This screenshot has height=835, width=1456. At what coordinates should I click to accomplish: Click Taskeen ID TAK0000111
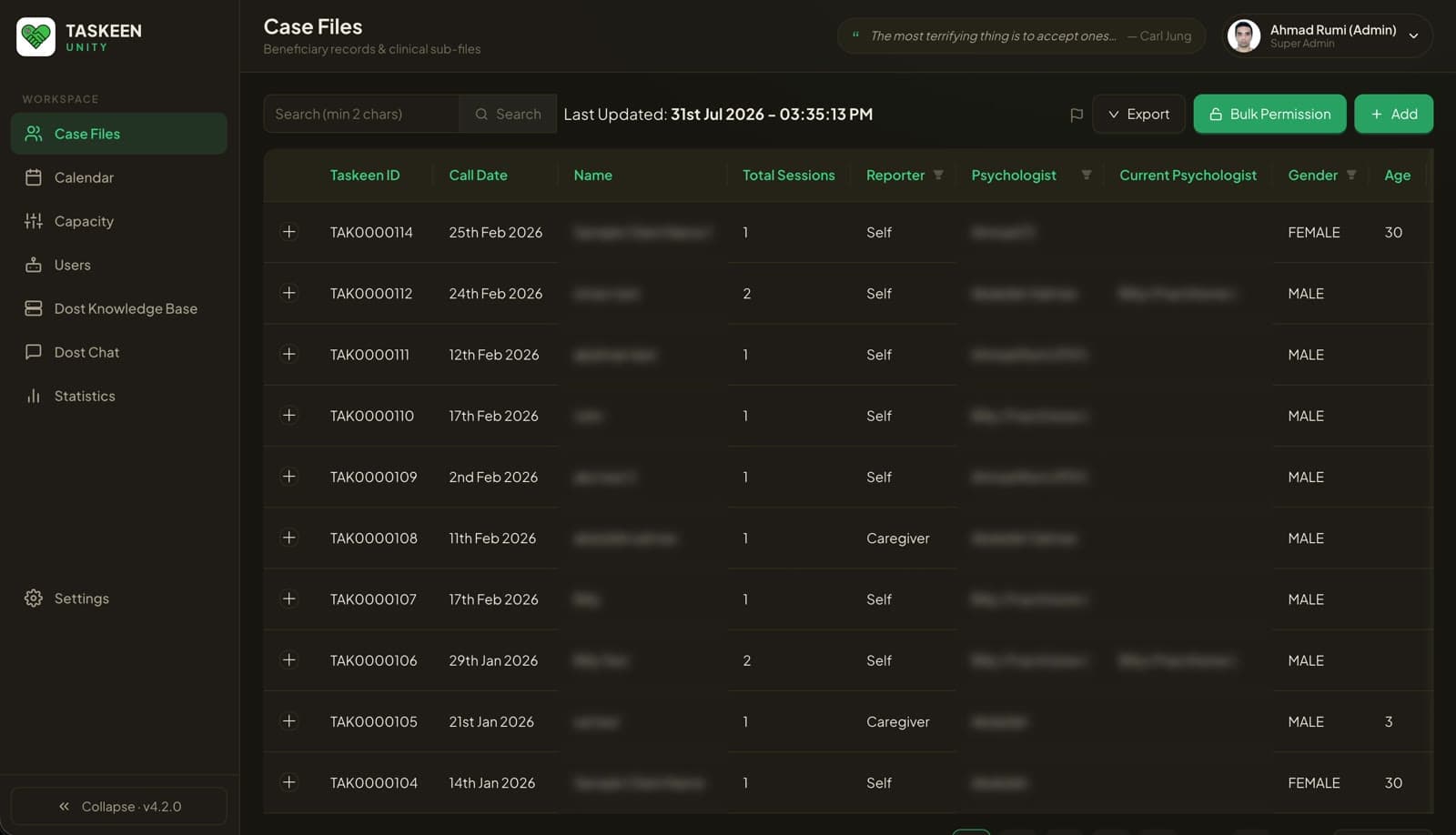(369, 354)
